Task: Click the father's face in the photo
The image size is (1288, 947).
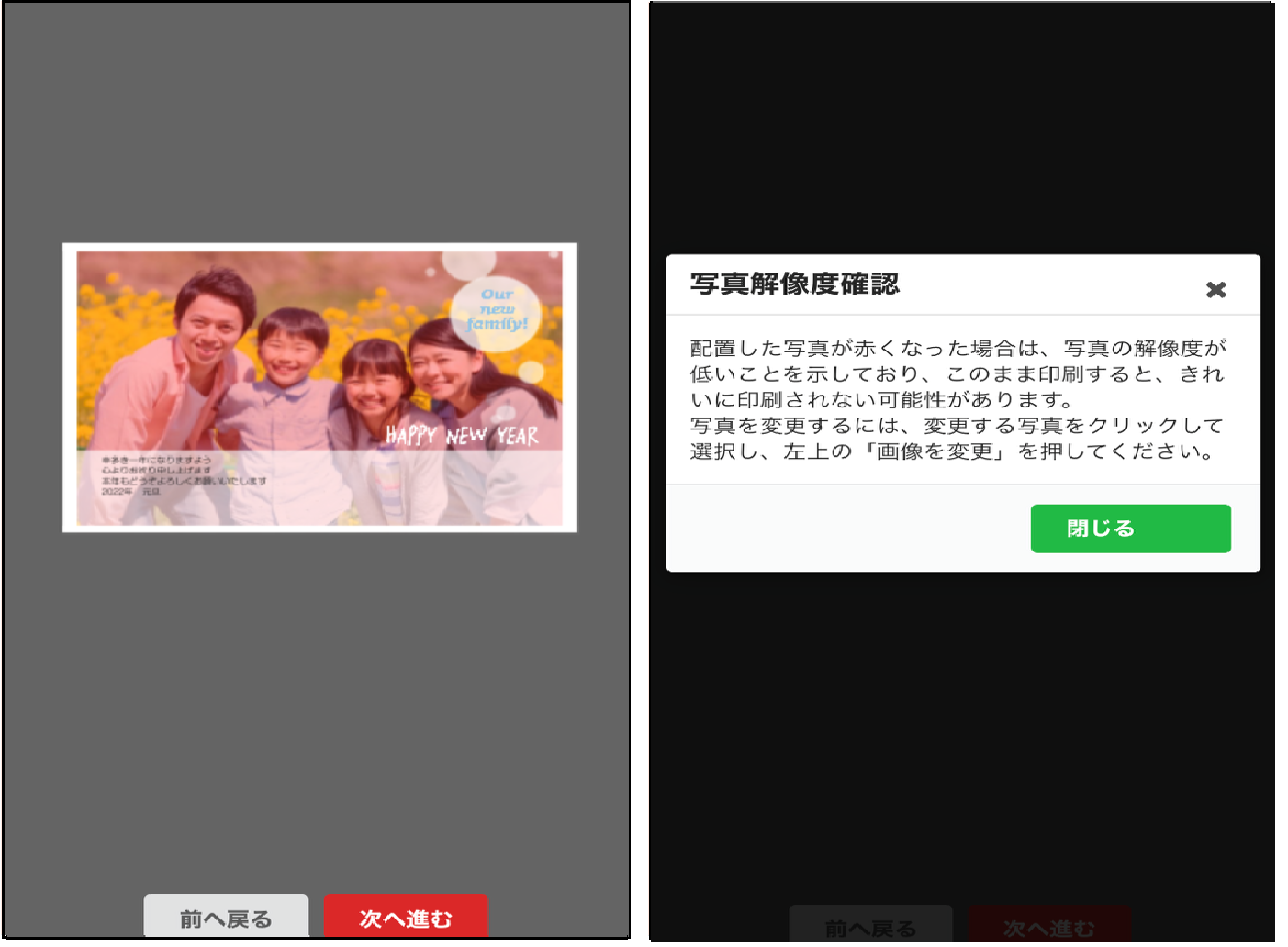Action: point(211,321)
